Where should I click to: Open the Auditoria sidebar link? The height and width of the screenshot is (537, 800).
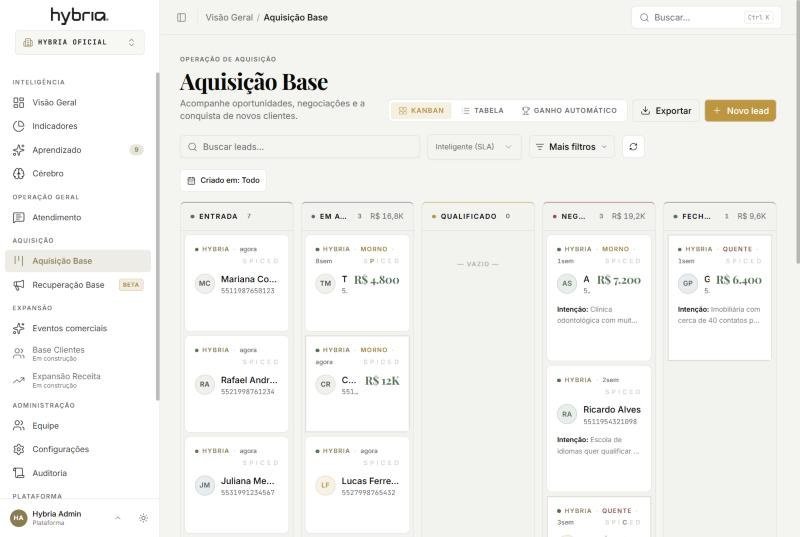78,473
